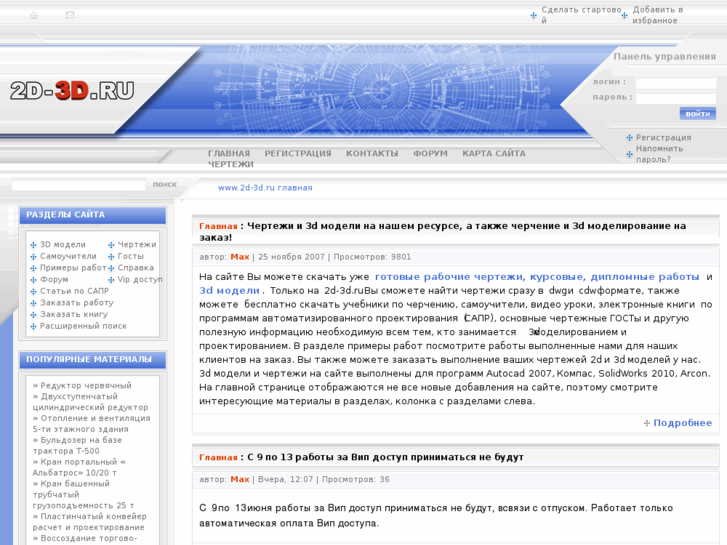The height and width of the screenshot is (545, 727).
Task: Click the 2D-3D.RU site logo
Action: click(x=72, y=92)
